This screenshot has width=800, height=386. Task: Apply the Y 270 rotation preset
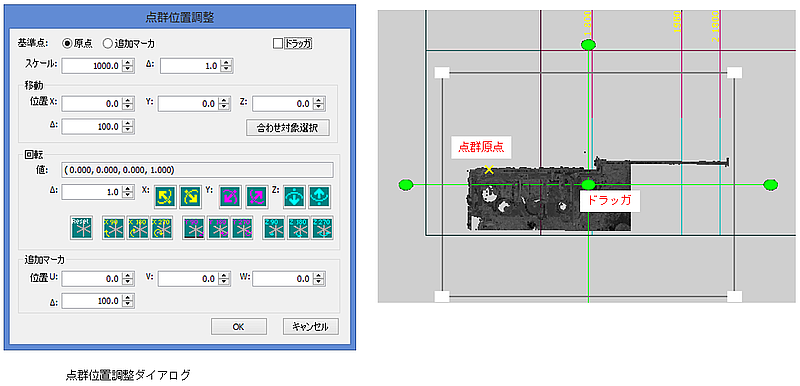[242, 228]
